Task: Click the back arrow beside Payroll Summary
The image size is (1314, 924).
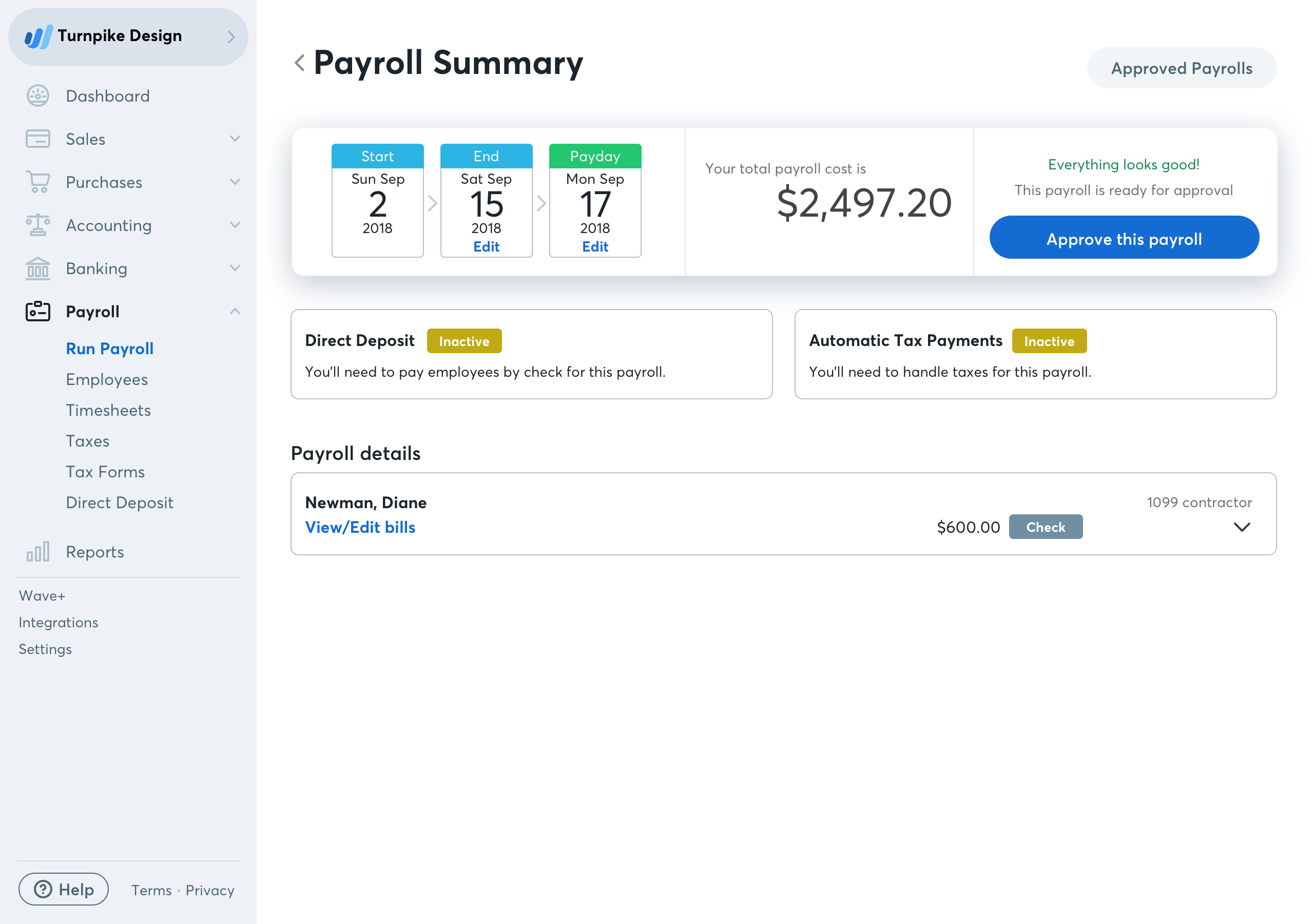Action: click(299, 63)
